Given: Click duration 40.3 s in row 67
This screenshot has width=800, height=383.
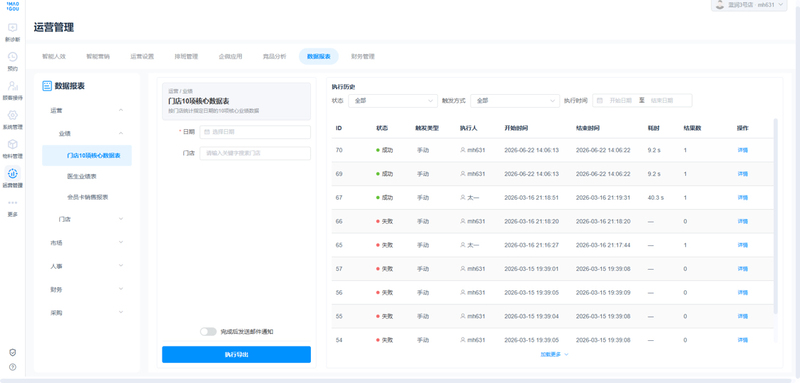Looking at the screenshot, I should (656, 198).
